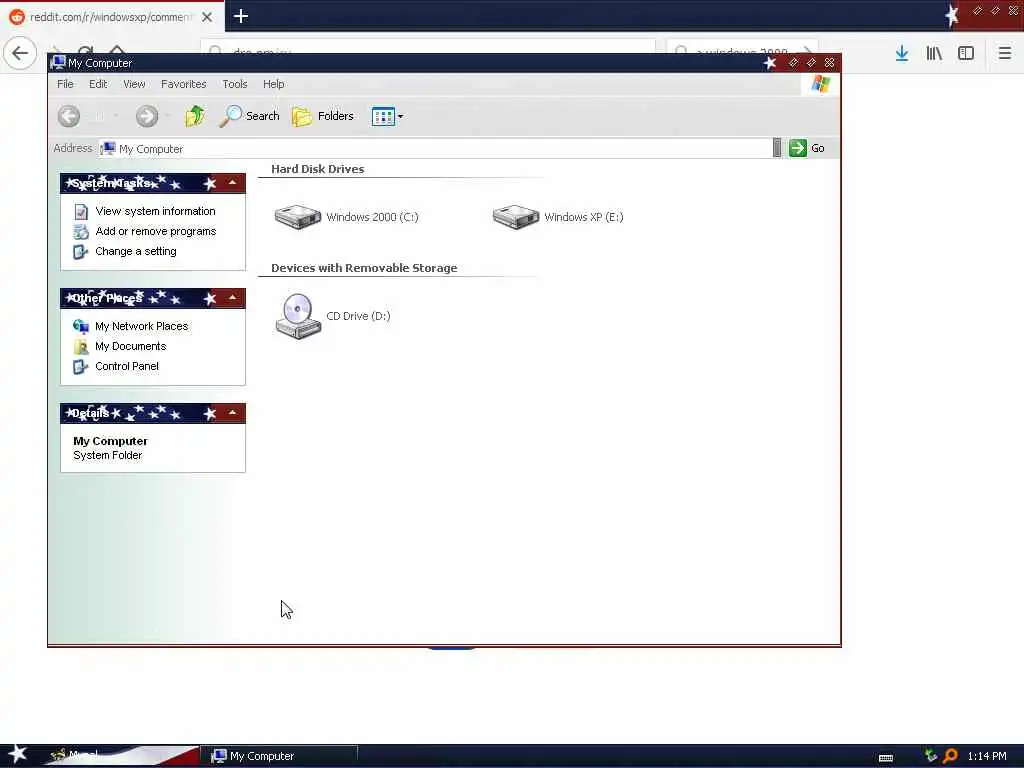Open a new browser tab with plus
This screenshot has height=768, width=1024.
(x=241, y=16)
